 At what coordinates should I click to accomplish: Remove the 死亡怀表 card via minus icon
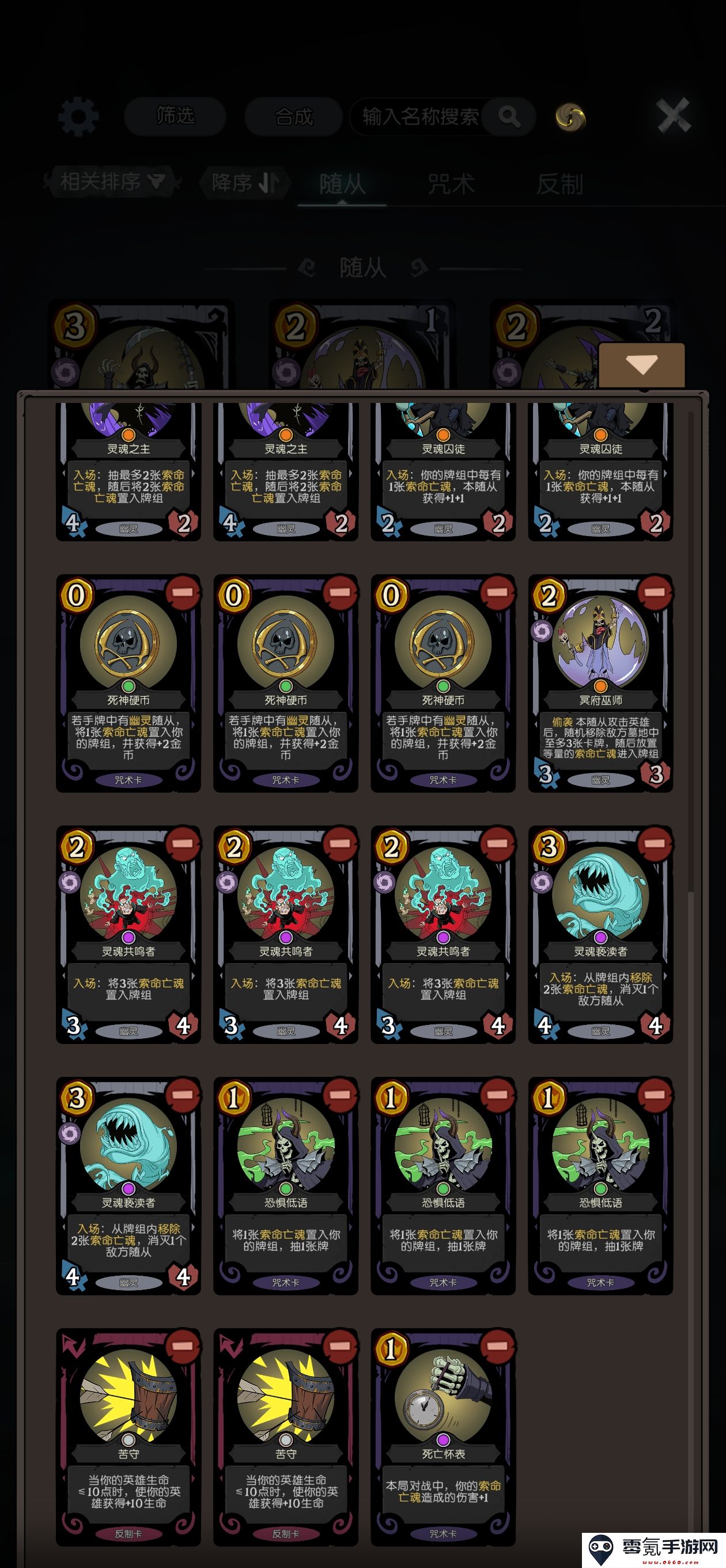pos(497,1346)
